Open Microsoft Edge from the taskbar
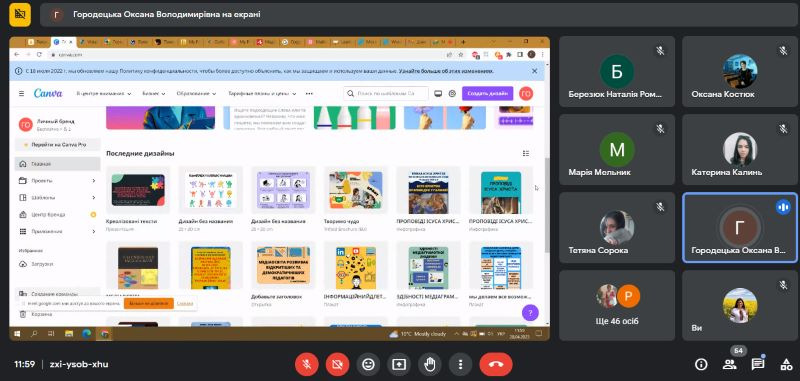Viewport: 800px width, 381px height. [86, 334]
